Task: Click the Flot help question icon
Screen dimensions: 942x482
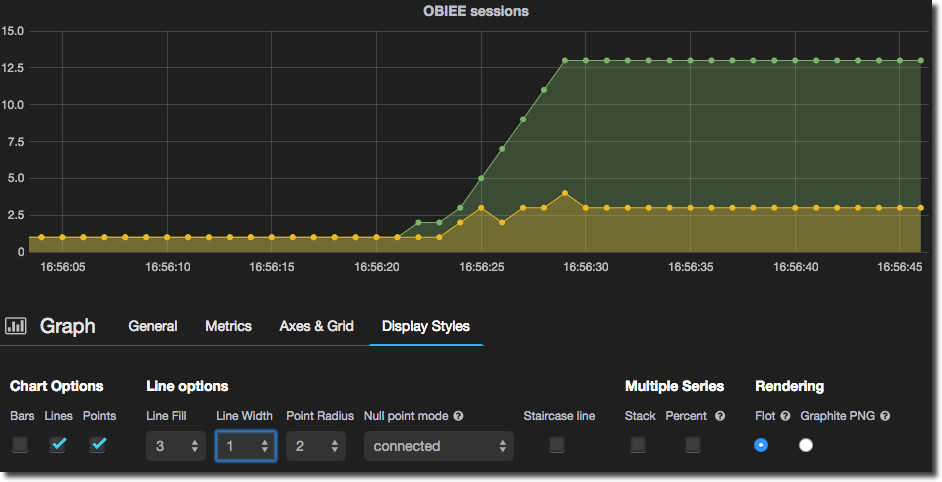Action: (785, 416)
